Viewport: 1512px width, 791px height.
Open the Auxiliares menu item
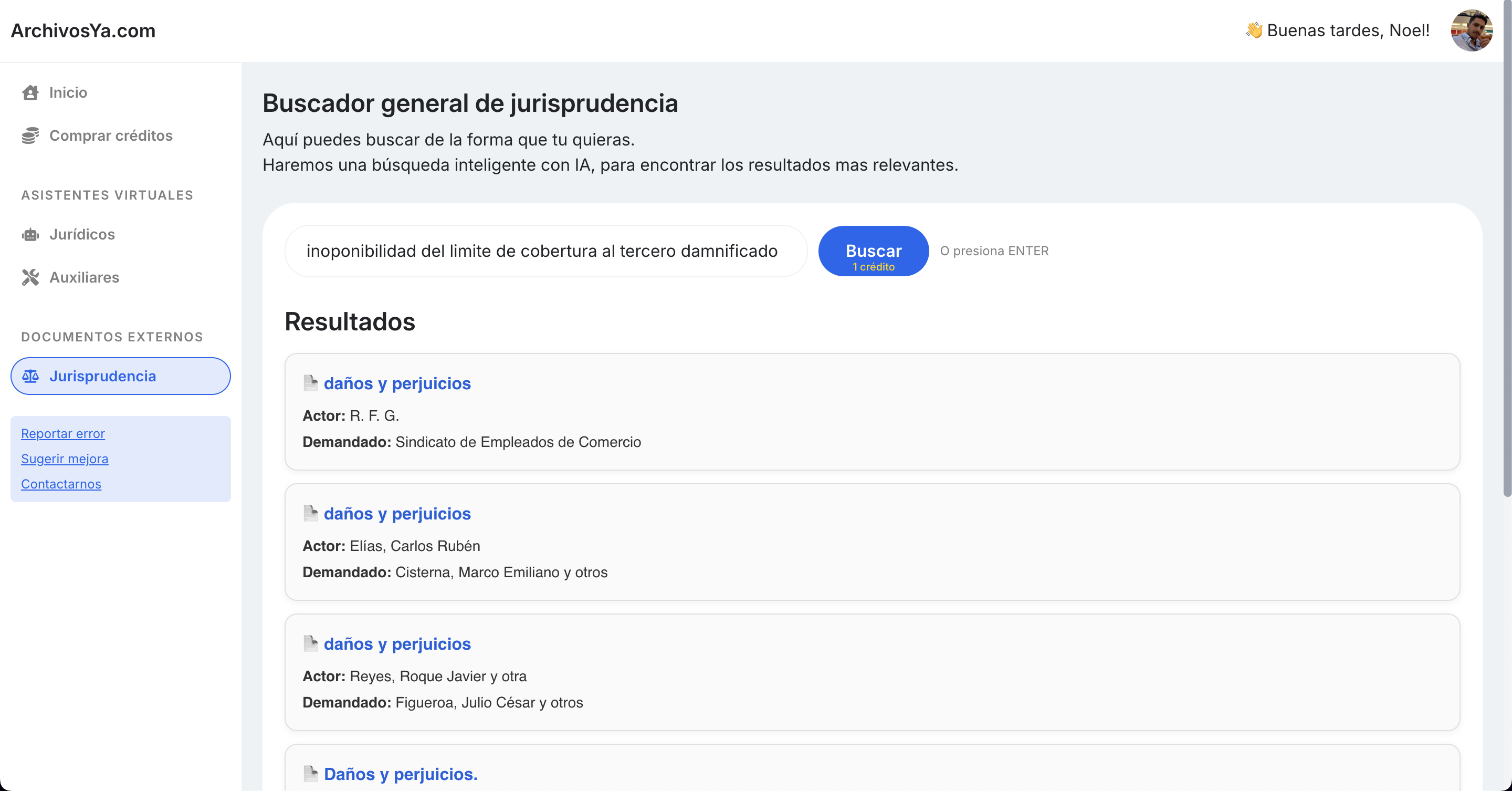[x=84, y=277]
